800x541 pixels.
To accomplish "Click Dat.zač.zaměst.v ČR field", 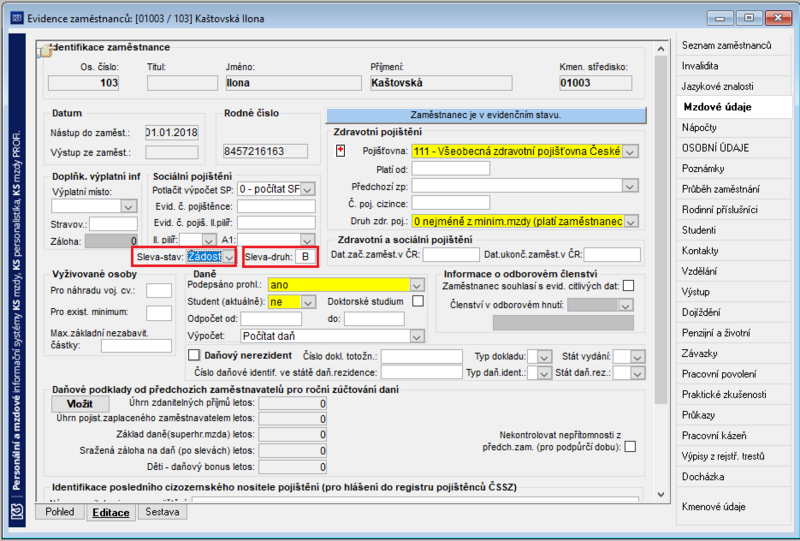I will (452, 255).
